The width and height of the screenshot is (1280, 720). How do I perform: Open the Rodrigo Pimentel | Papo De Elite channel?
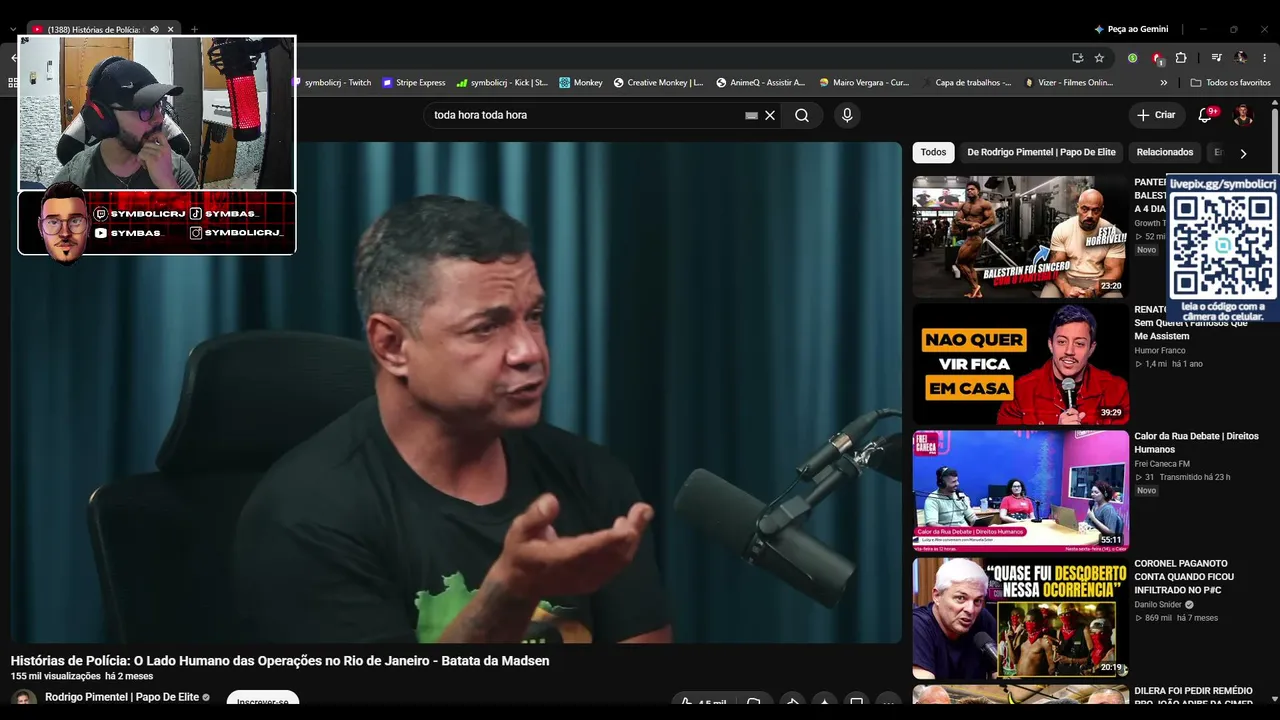pos(122,697)
